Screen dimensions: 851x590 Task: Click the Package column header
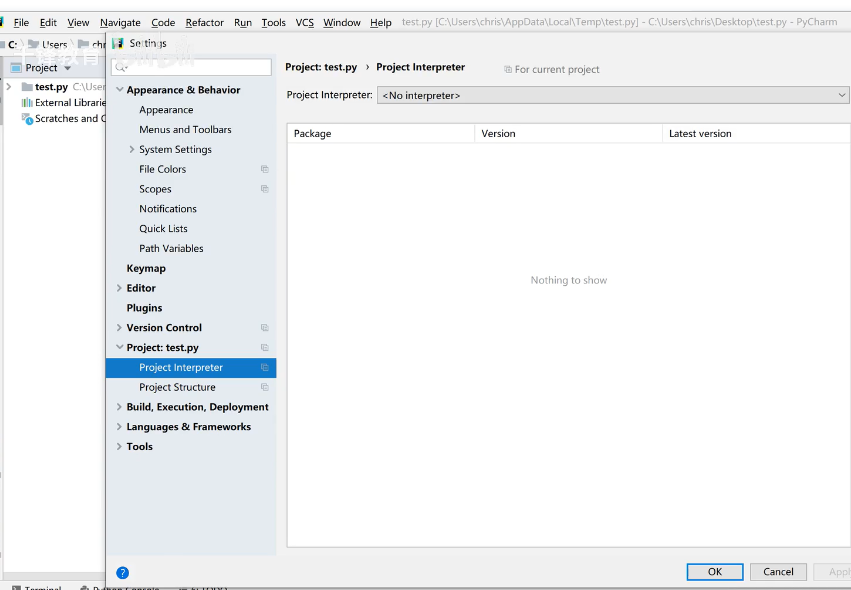(x=381, y=134)
